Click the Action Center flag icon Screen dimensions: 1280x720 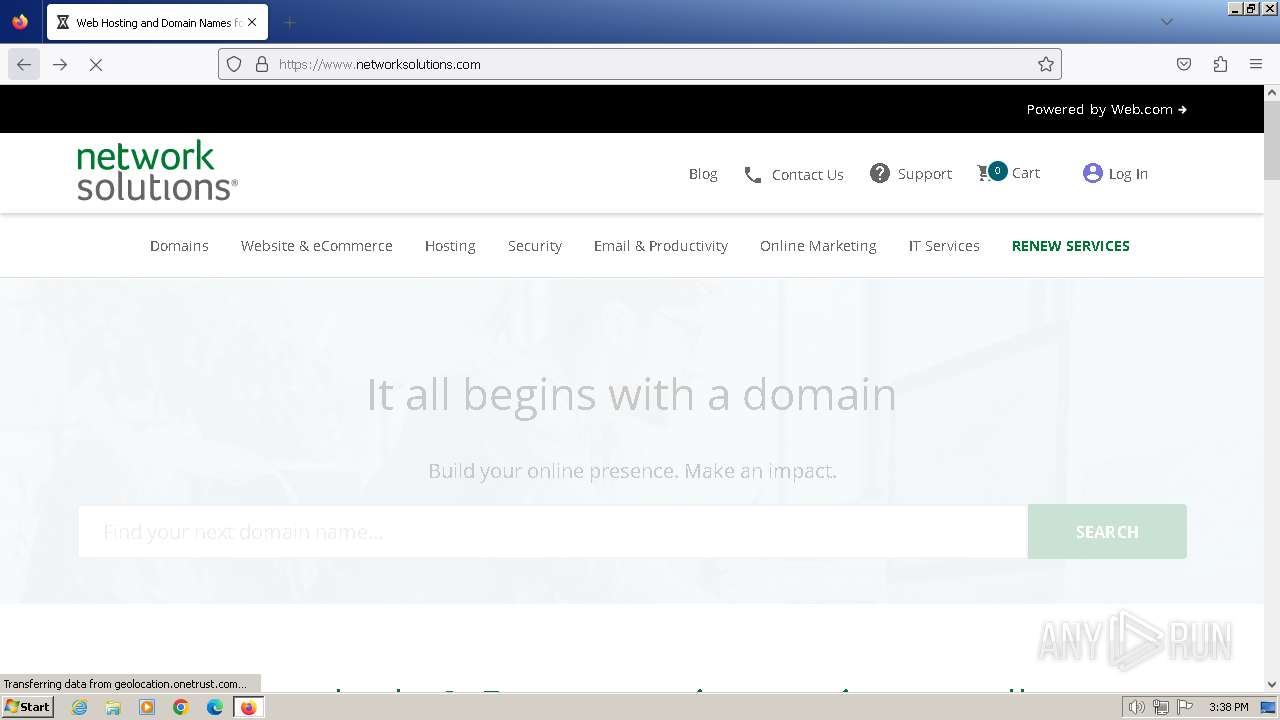[1185, 707]
